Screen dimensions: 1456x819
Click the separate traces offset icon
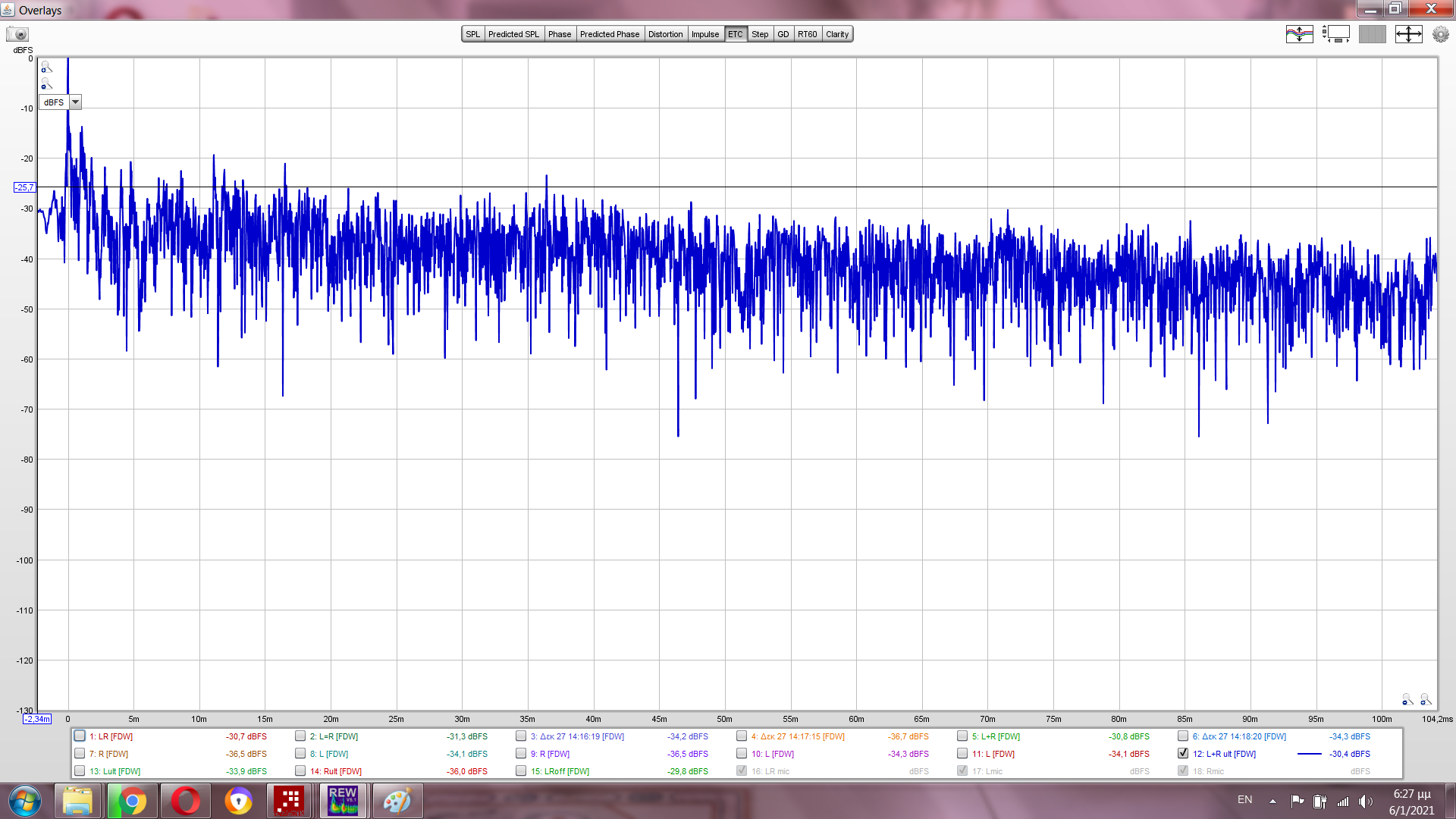1299,34
